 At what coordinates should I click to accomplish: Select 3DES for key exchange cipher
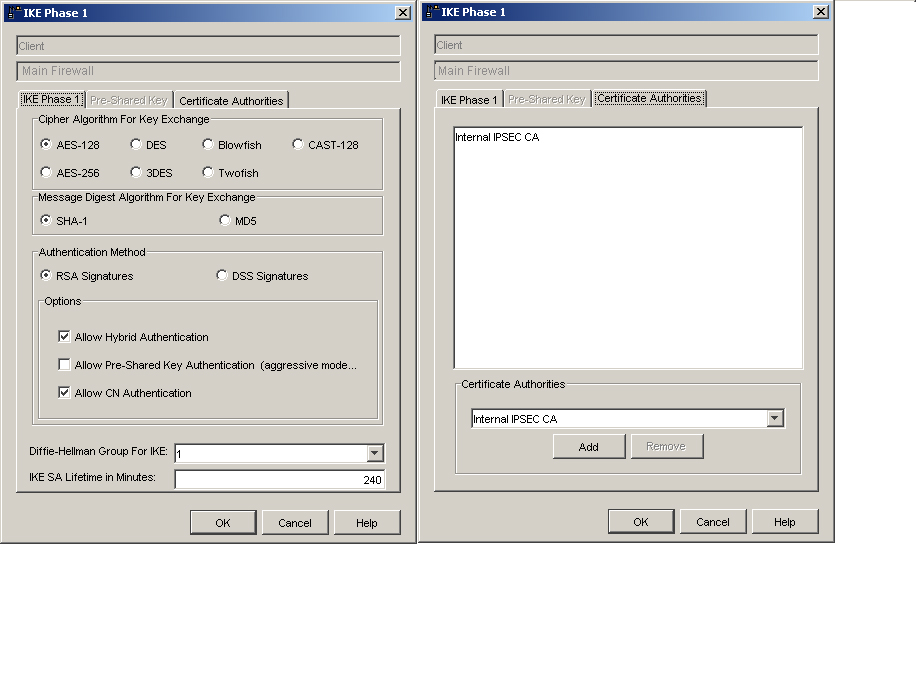point(136,173)
